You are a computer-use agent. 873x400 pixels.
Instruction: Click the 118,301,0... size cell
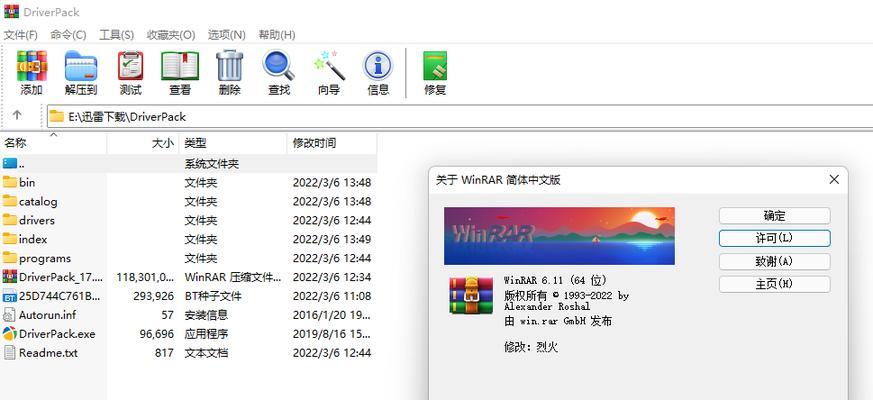[146, 277]
